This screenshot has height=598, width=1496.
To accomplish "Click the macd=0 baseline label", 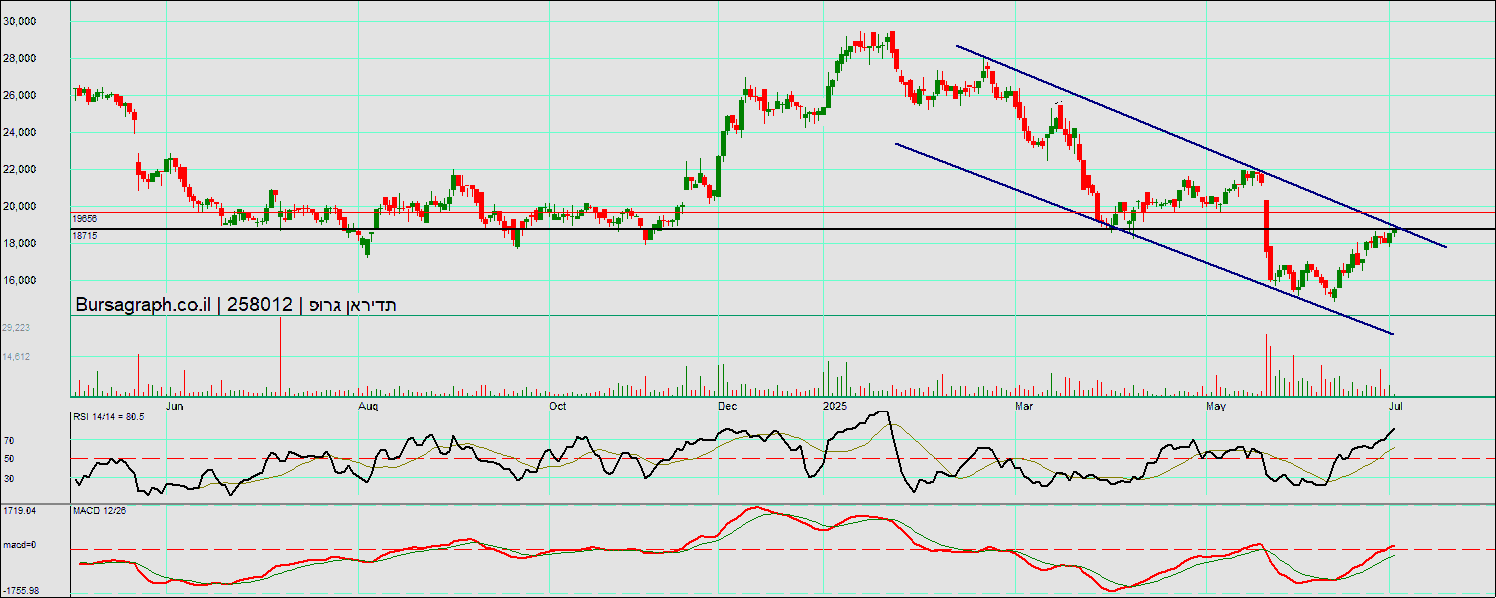I will [x=20, y=545].
